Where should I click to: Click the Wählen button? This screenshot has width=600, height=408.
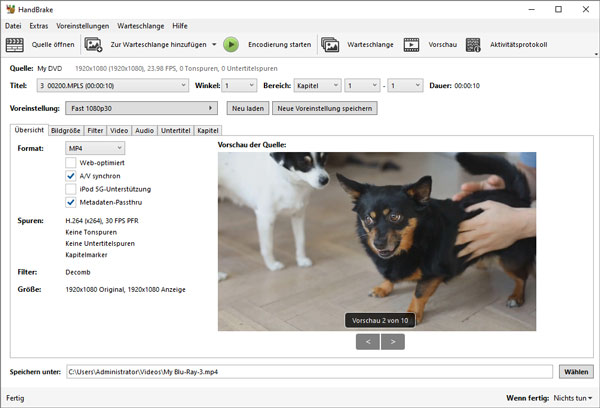pos(576,372)
